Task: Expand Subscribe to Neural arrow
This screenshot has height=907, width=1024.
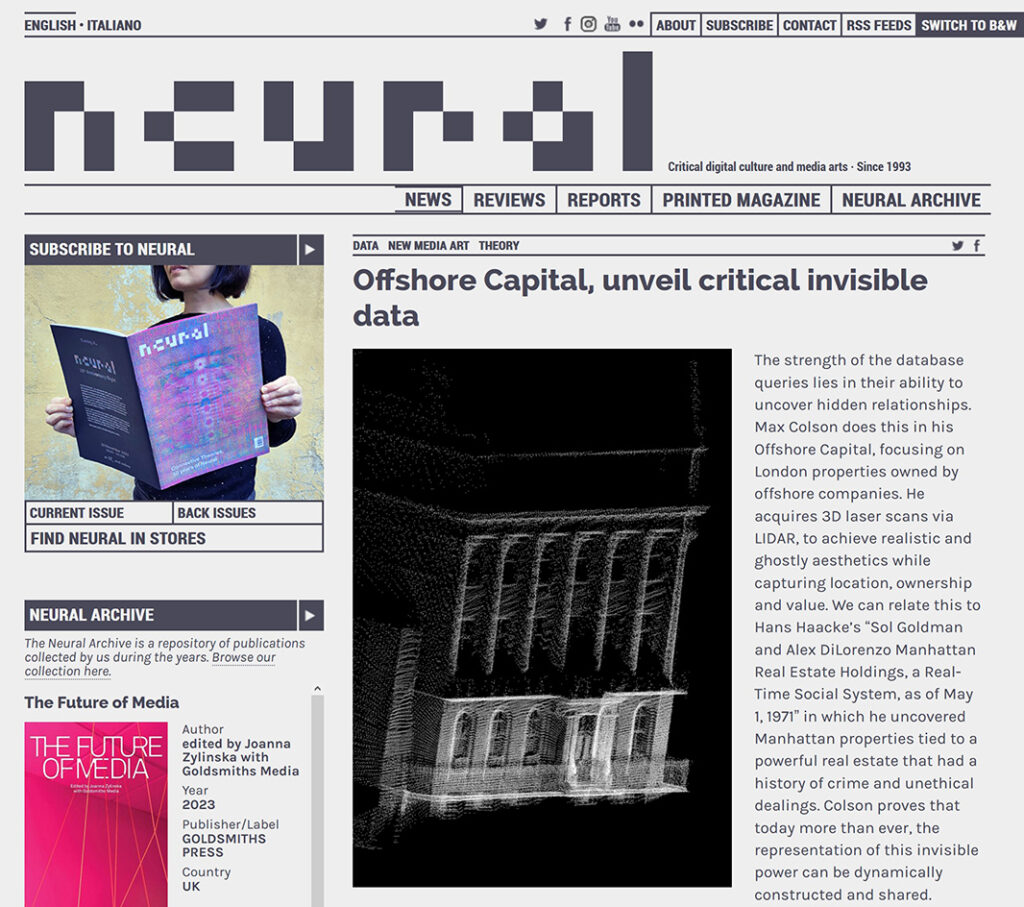Action: pos(310,249)
